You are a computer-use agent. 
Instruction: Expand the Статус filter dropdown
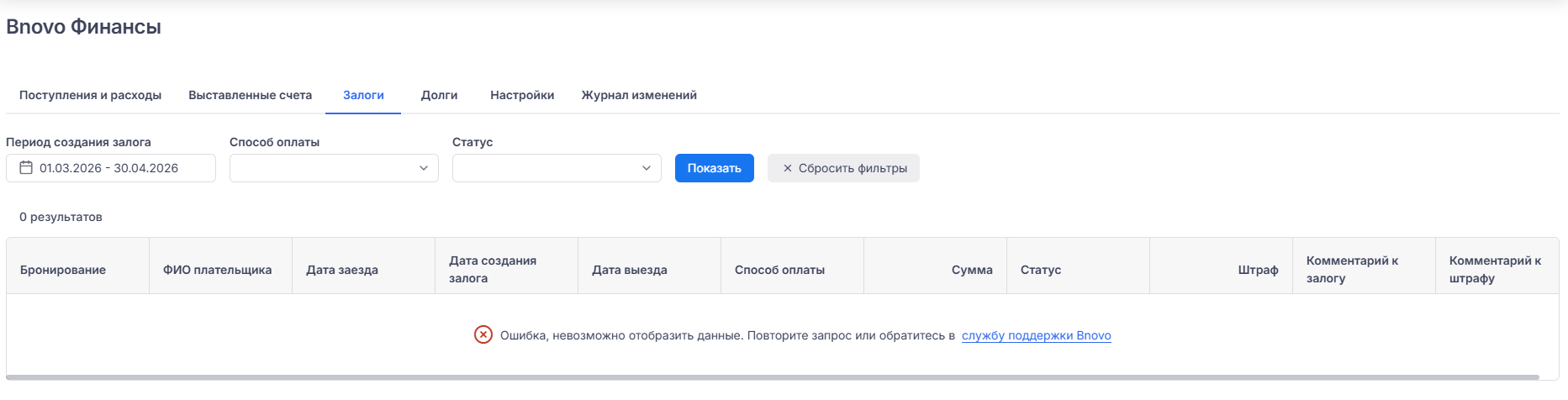tap(557, 168)
